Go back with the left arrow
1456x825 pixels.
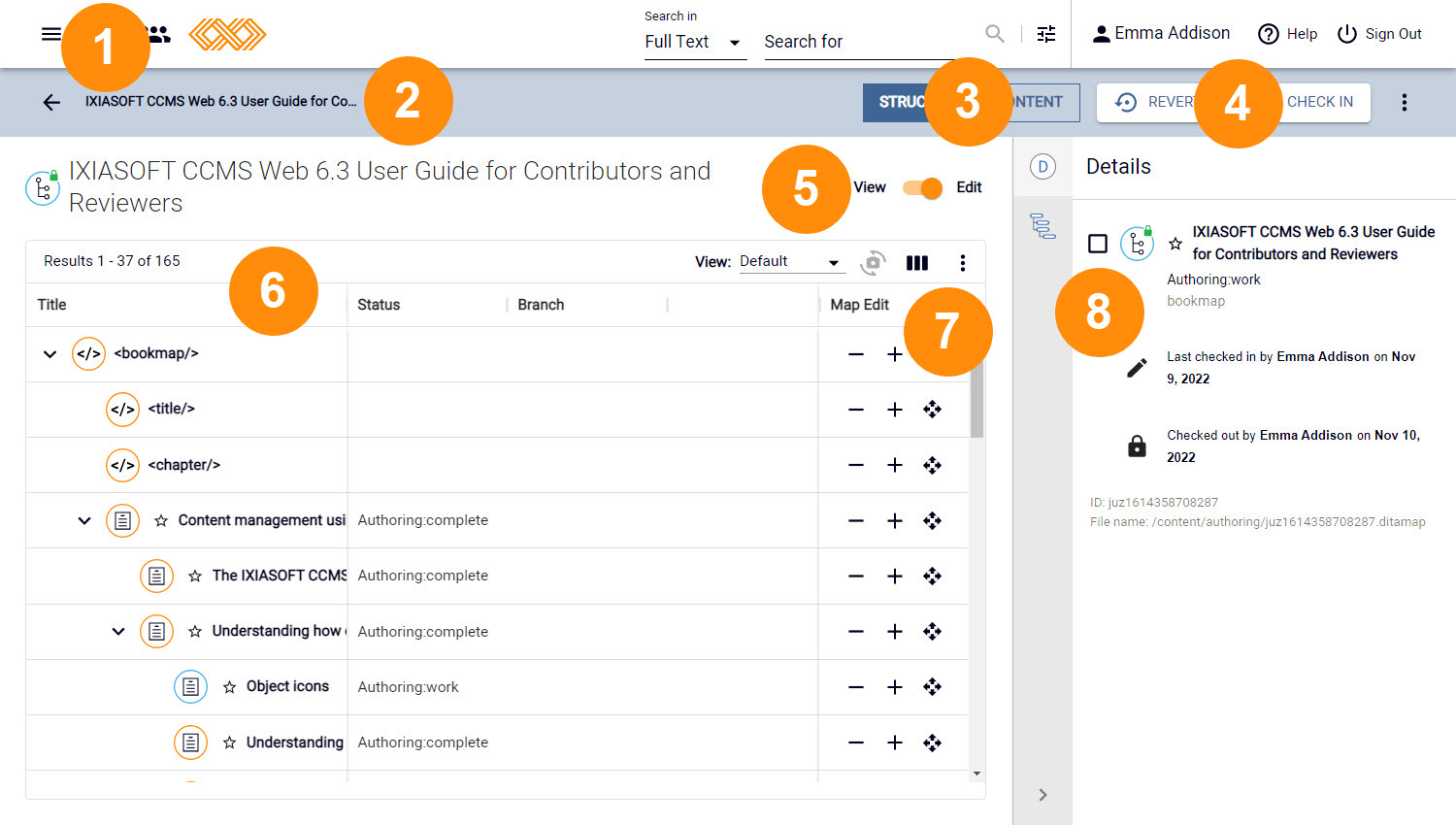51,102
